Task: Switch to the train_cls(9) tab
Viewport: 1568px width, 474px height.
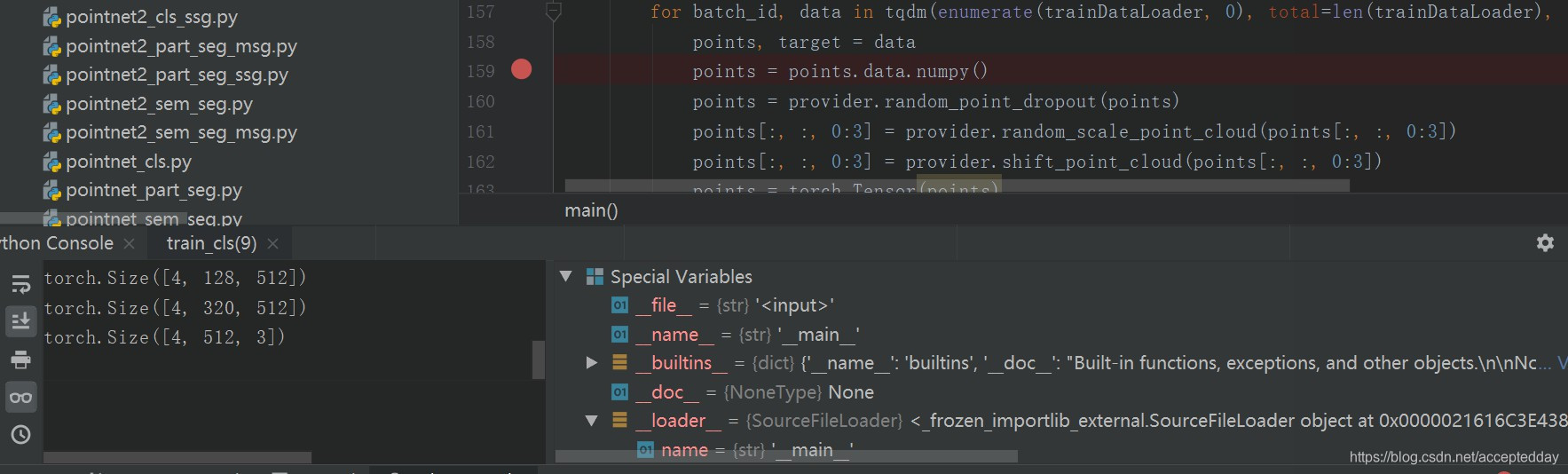Action: [x=211, y=243]
